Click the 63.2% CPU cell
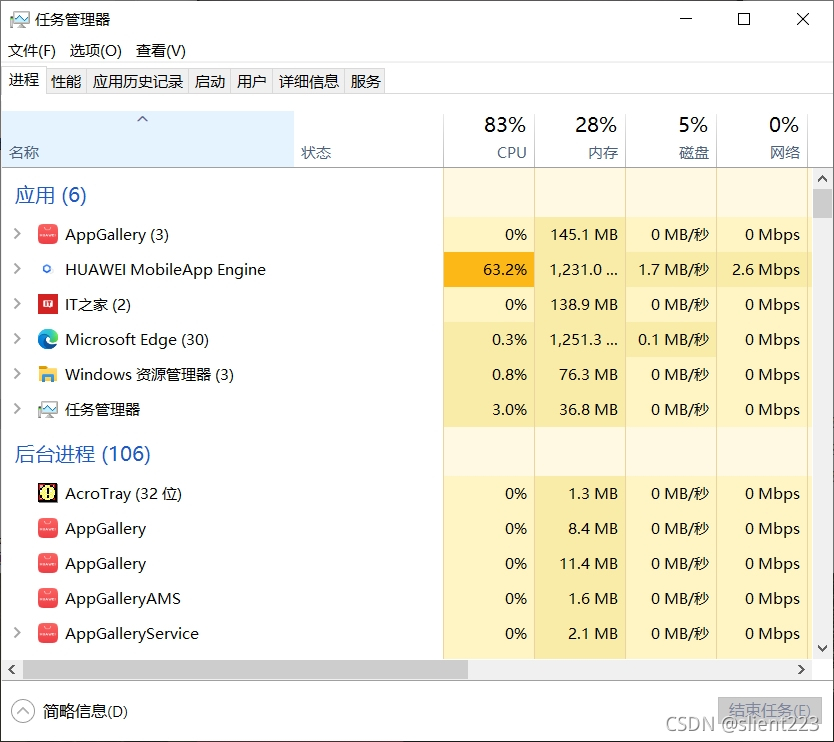 [489, 270]
